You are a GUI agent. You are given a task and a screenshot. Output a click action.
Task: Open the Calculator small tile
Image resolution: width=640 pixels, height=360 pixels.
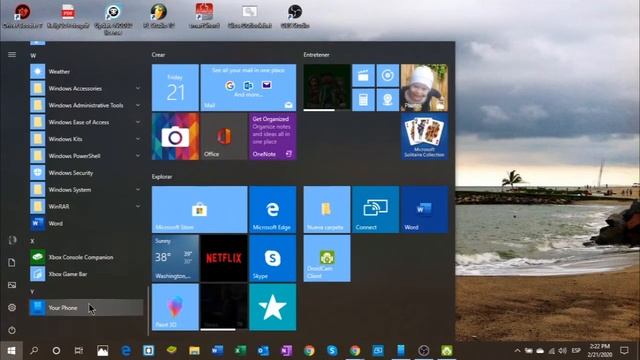[x=363, y=100]
